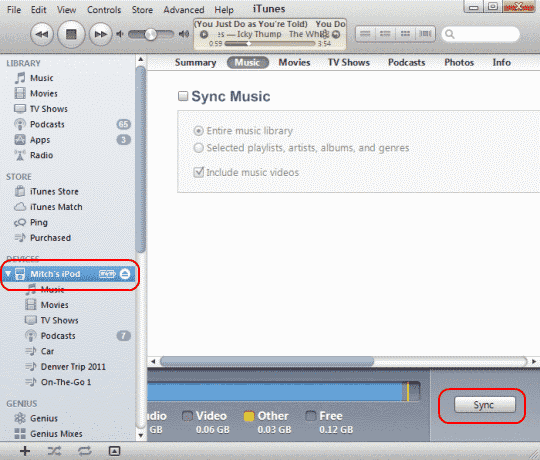Click the previous track rewind button

tap(42, 34)
